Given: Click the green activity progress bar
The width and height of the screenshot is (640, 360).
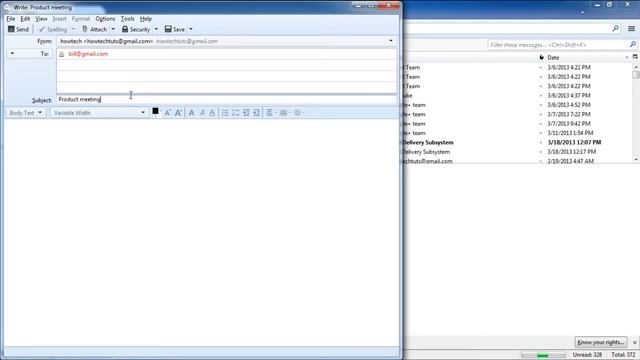Looking at the screenshot, I should click(543, 356).
